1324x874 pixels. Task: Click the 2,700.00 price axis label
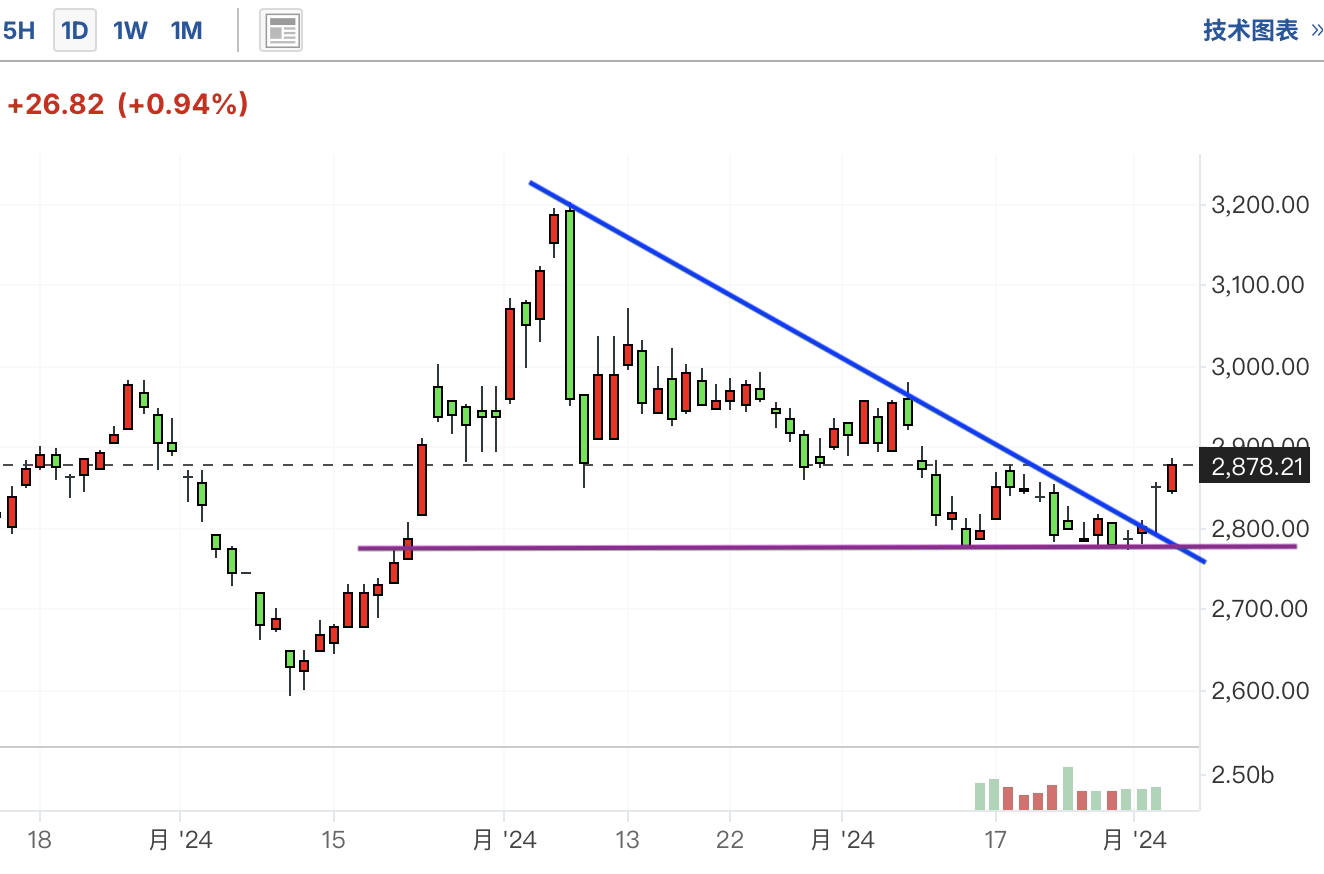click(x=1258, y=608)
